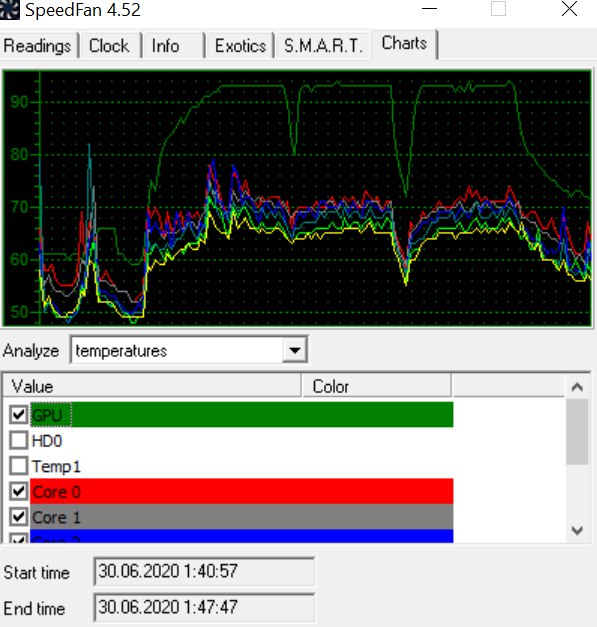Click the gray Core 1 color bar
The width and height of the screenshot is (597, 627).
click(x=242, y=517)
